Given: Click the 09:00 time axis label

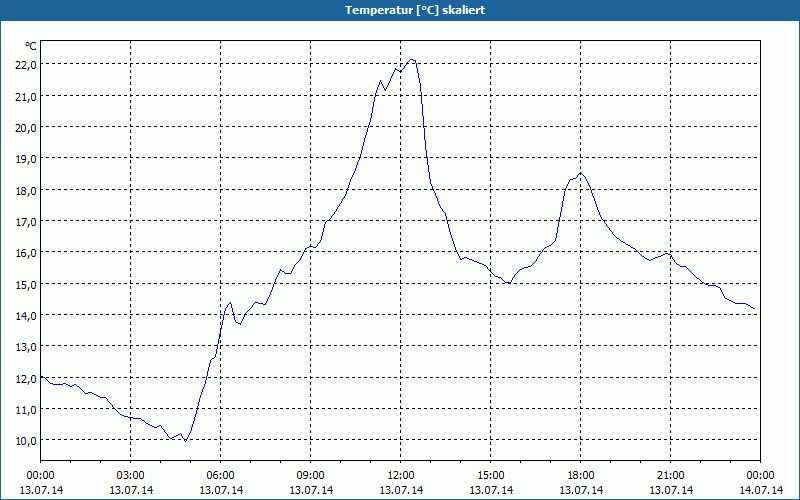Looking at the screenshot, I should [311, 476].
